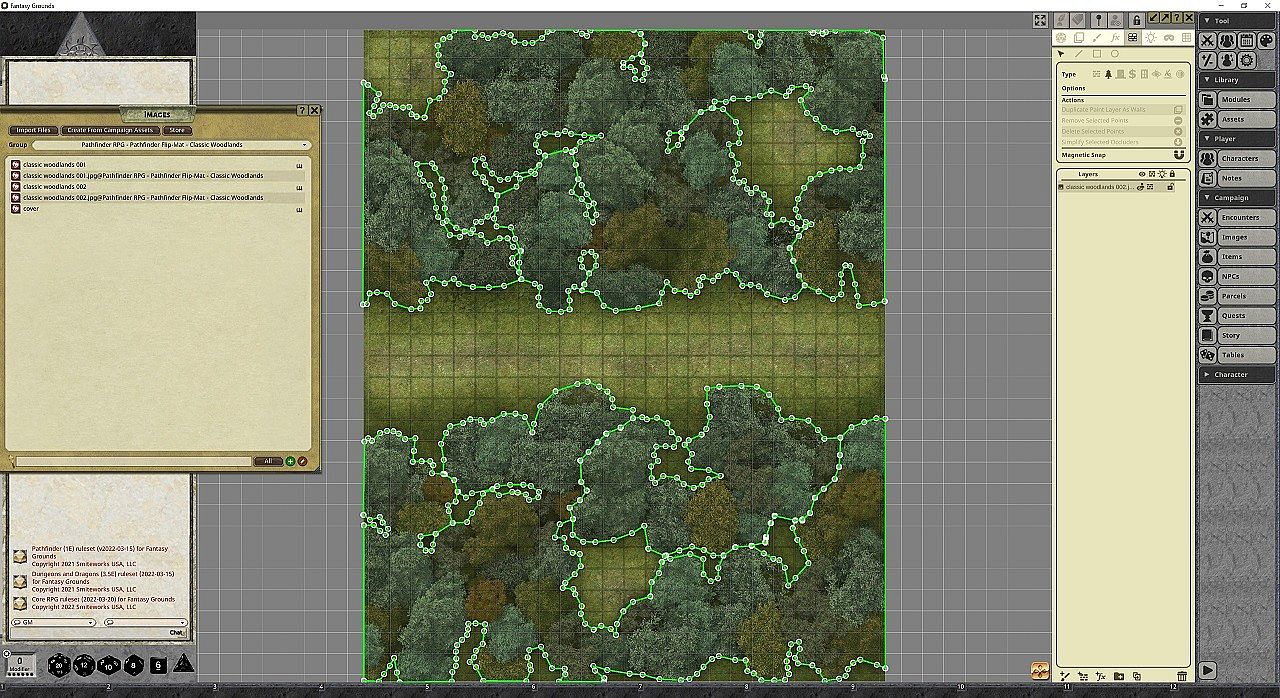Image resolution: width=1280 pixels, height=698 pixels.
Task: Toggle lock on classic woodlands layer
Action: (1170, 187)
